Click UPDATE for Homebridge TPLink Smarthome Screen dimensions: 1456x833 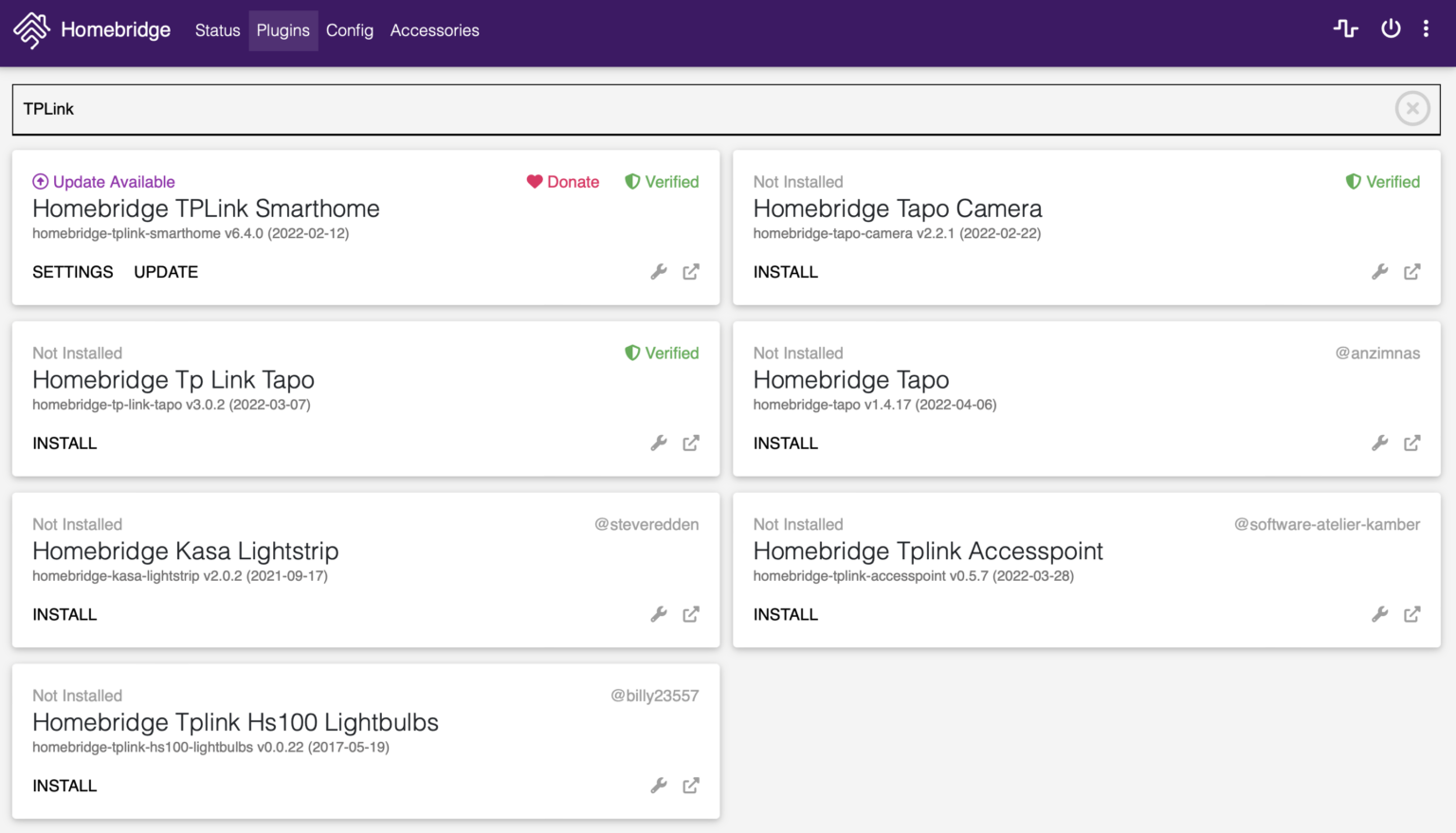[x=166, y=272]
